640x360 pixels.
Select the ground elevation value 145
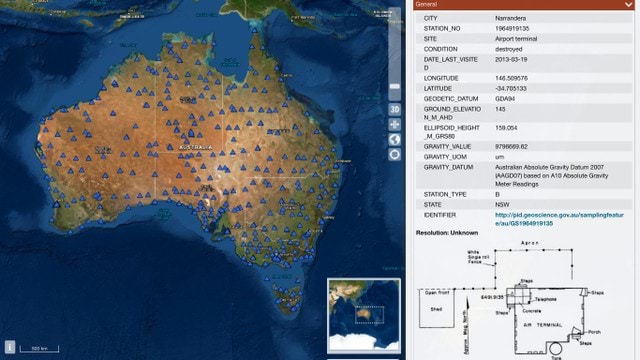[x=500, y=109]
